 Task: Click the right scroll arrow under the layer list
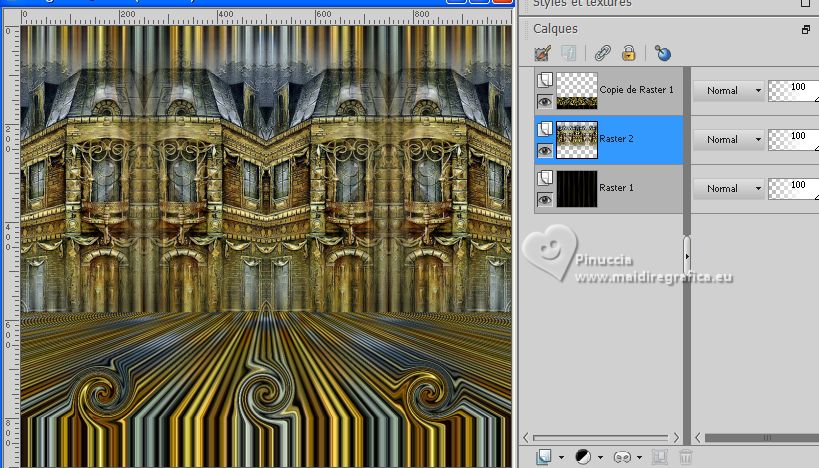pyautogui.click(x=676, y=437)
